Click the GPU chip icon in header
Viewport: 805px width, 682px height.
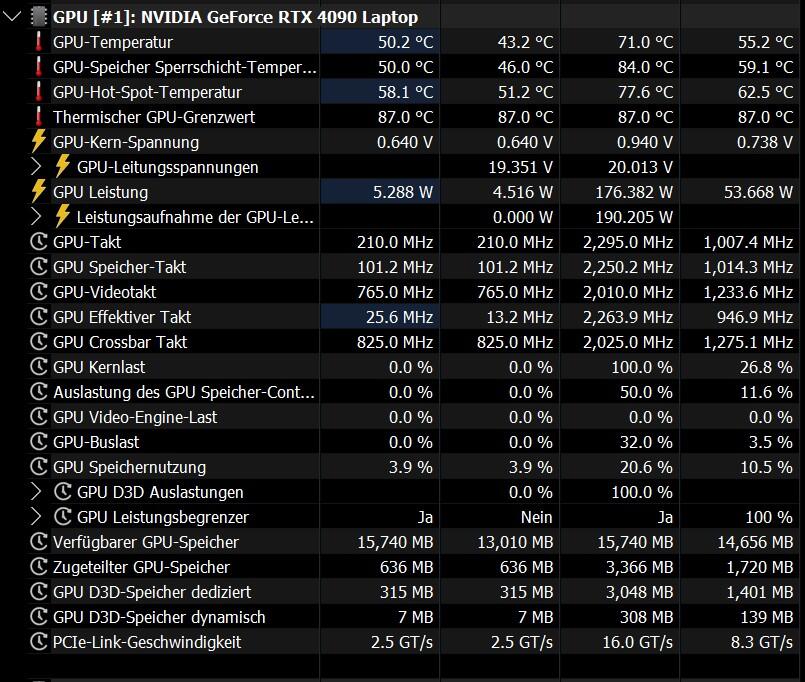point(39,17)
